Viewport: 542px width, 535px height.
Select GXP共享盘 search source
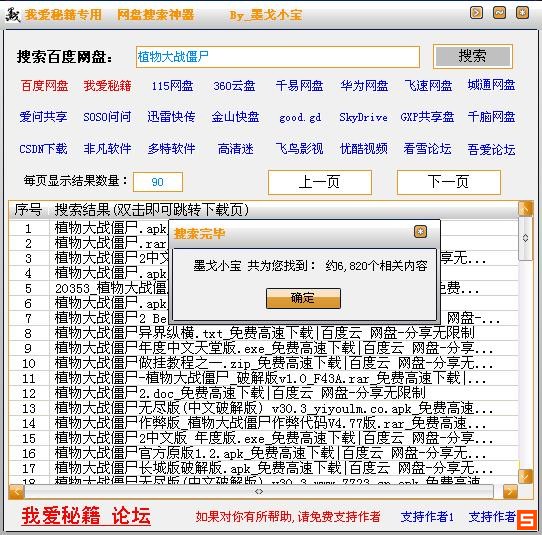[427, 117]
